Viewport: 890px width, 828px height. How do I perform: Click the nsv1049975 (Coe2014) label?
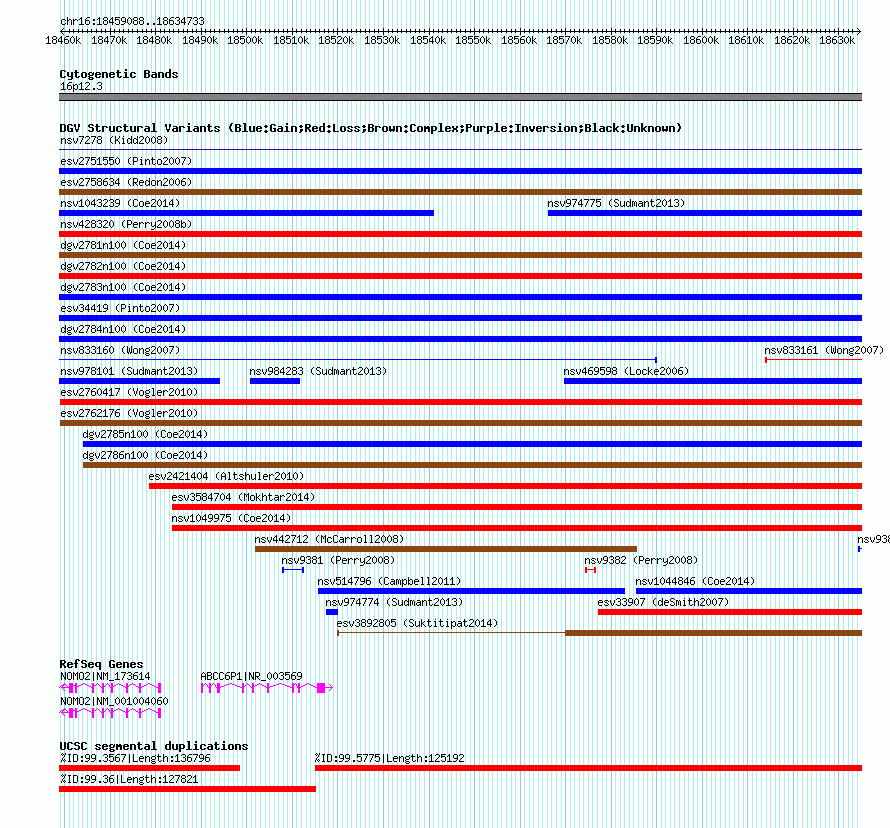[x=232, y=518]
